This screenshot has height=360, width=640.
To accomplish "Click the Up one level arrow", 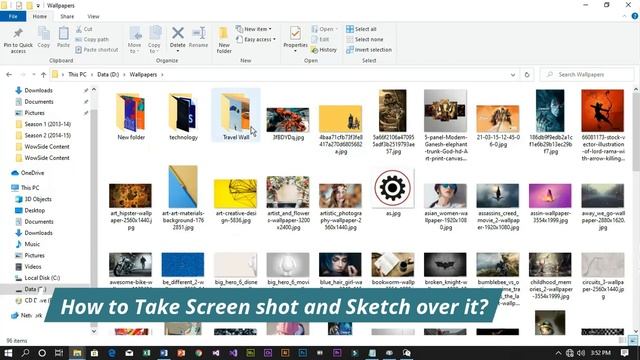I will pos(43,75).
